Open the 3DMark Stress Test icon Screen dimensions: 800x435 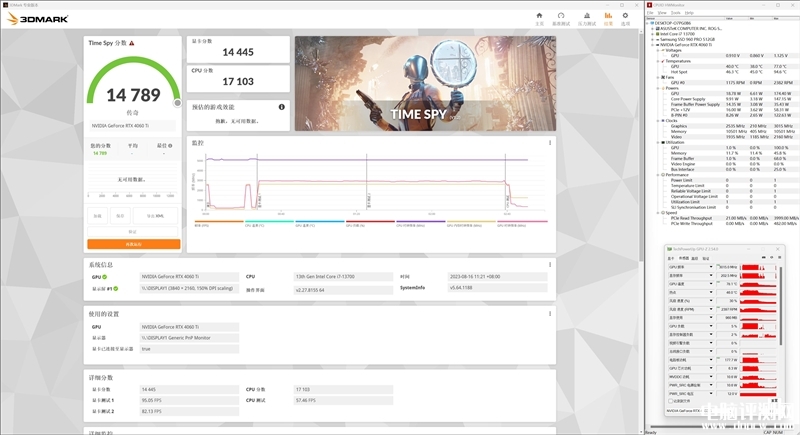click(587, 16)
